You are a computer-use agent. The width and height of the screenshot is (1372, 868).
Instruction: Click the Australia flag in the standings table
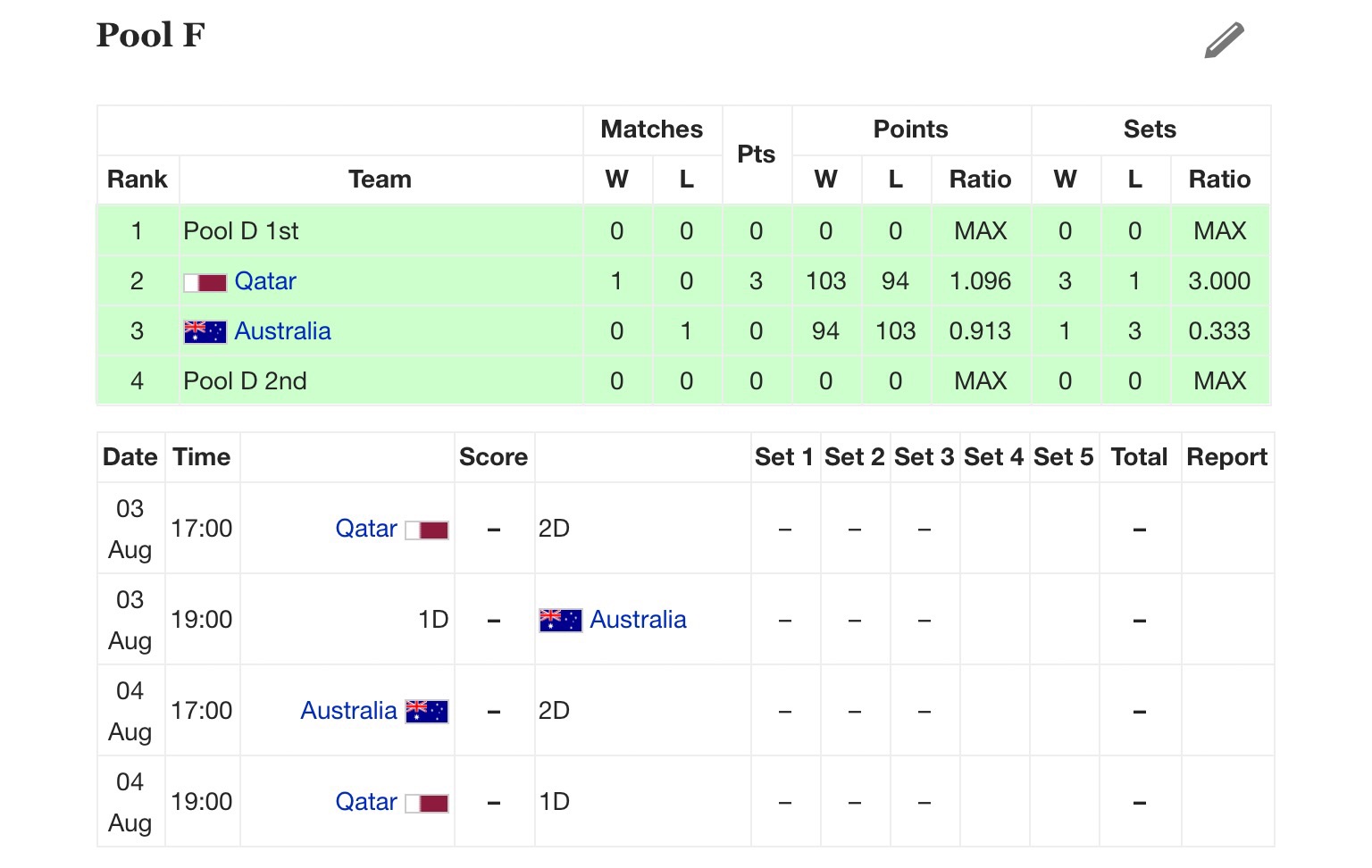205,332
